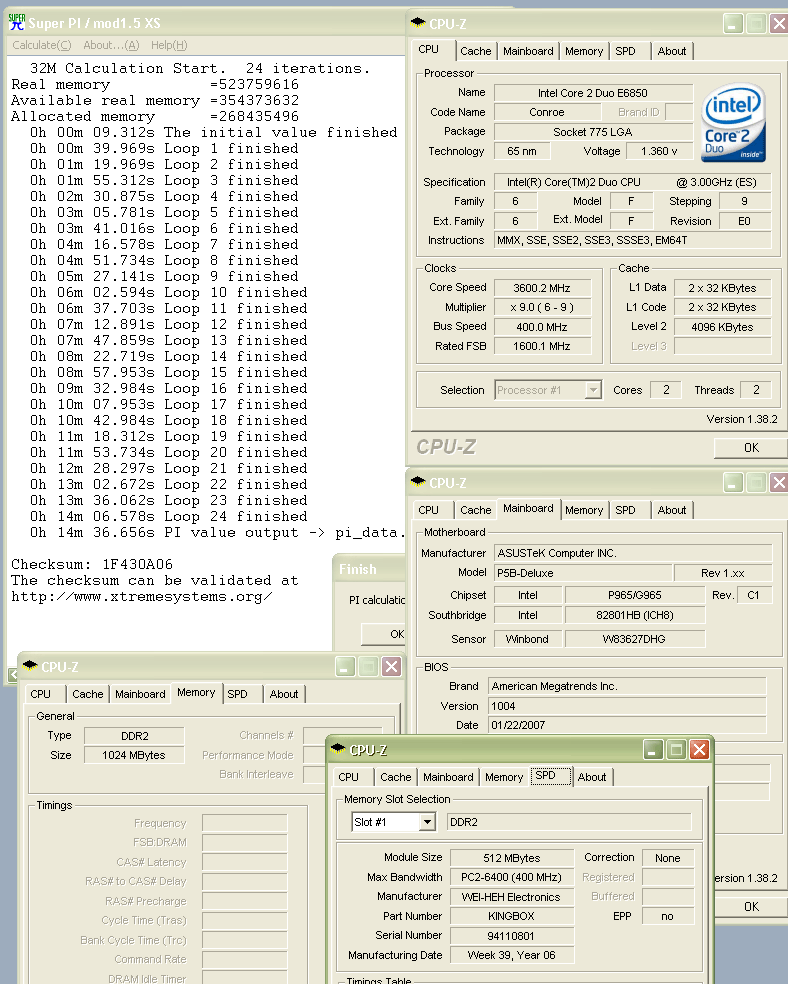Select Mainboard tab in Memory CPU-Z window

(140, 694)
